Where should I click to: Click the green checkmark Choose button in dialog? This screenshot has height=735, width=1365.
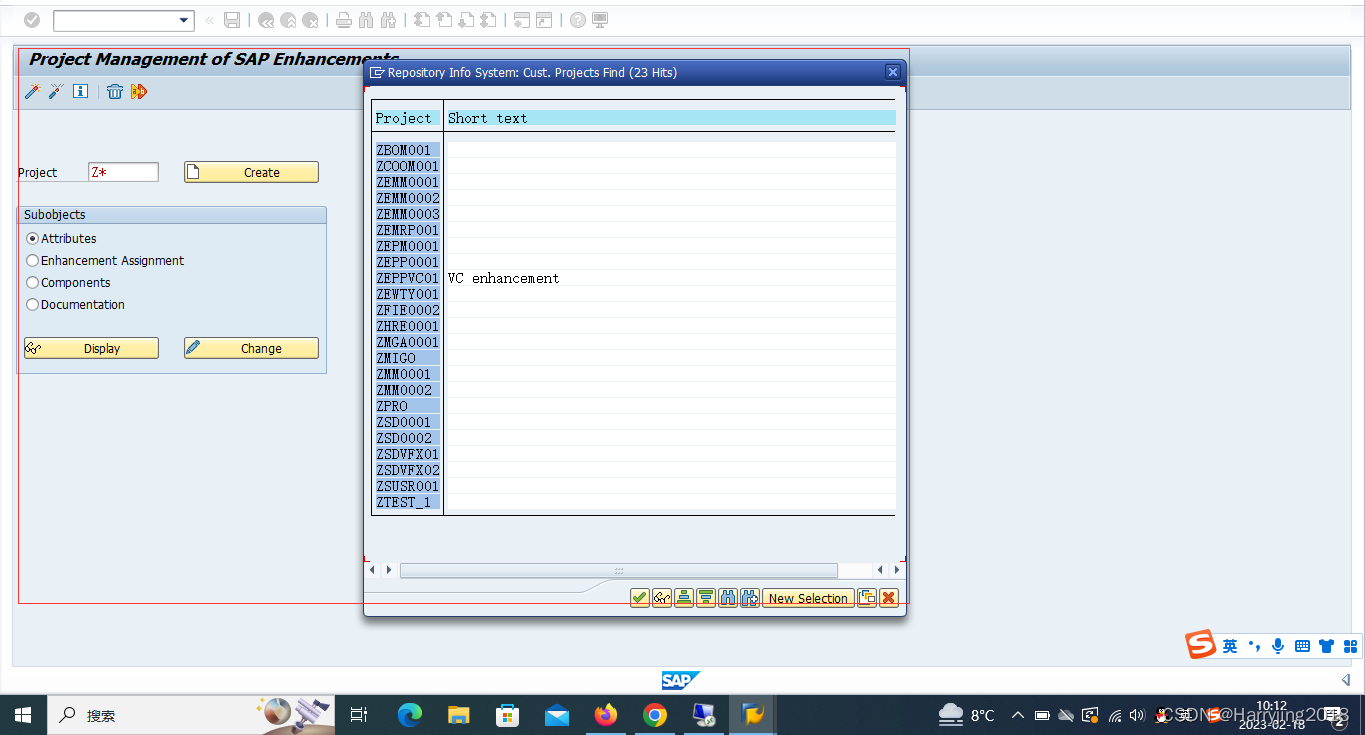640,598
